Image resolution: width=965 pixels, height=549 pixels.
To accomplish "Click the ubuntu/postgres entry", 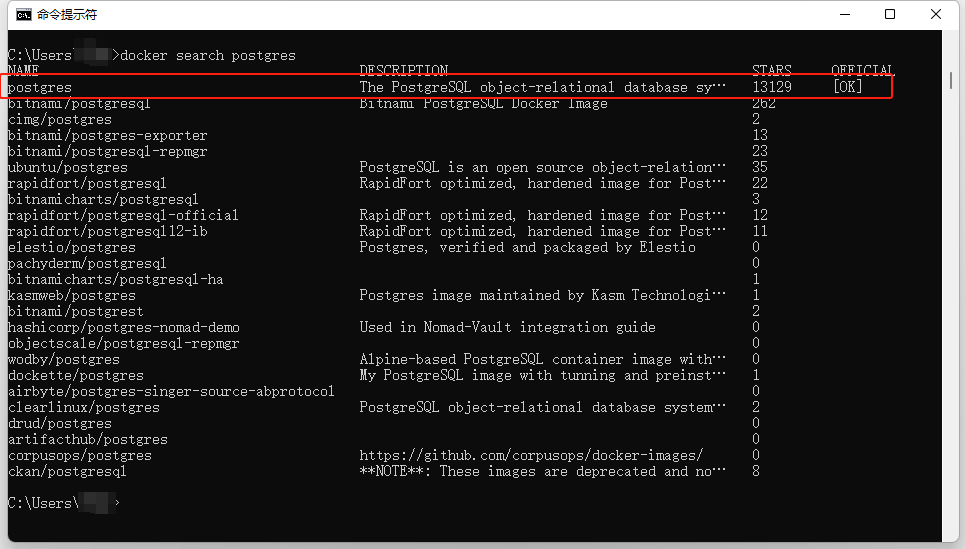I will tap(68, 167).
